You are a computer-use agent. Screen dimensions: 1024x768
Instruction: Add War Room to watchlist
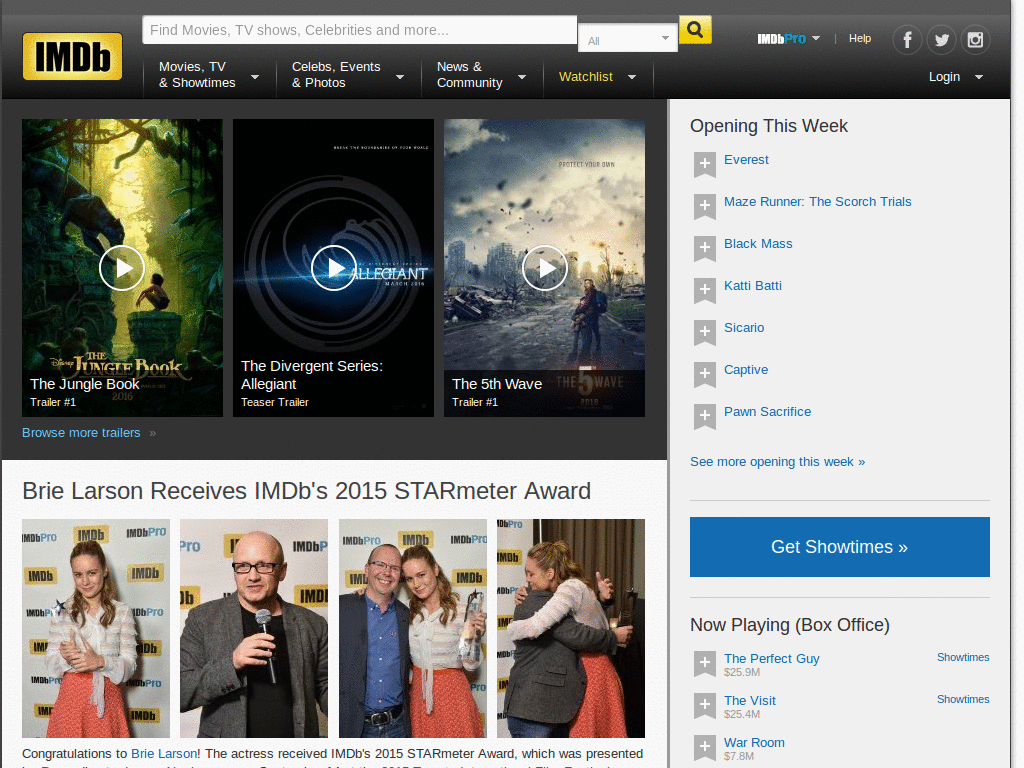tap(705, 747)
